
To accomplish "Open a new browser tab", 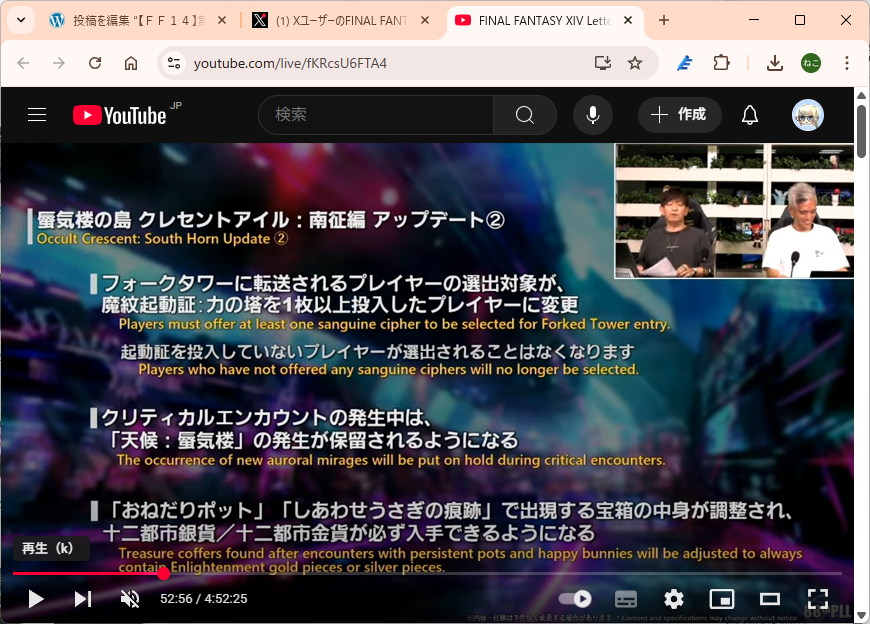I will point(664,21).
